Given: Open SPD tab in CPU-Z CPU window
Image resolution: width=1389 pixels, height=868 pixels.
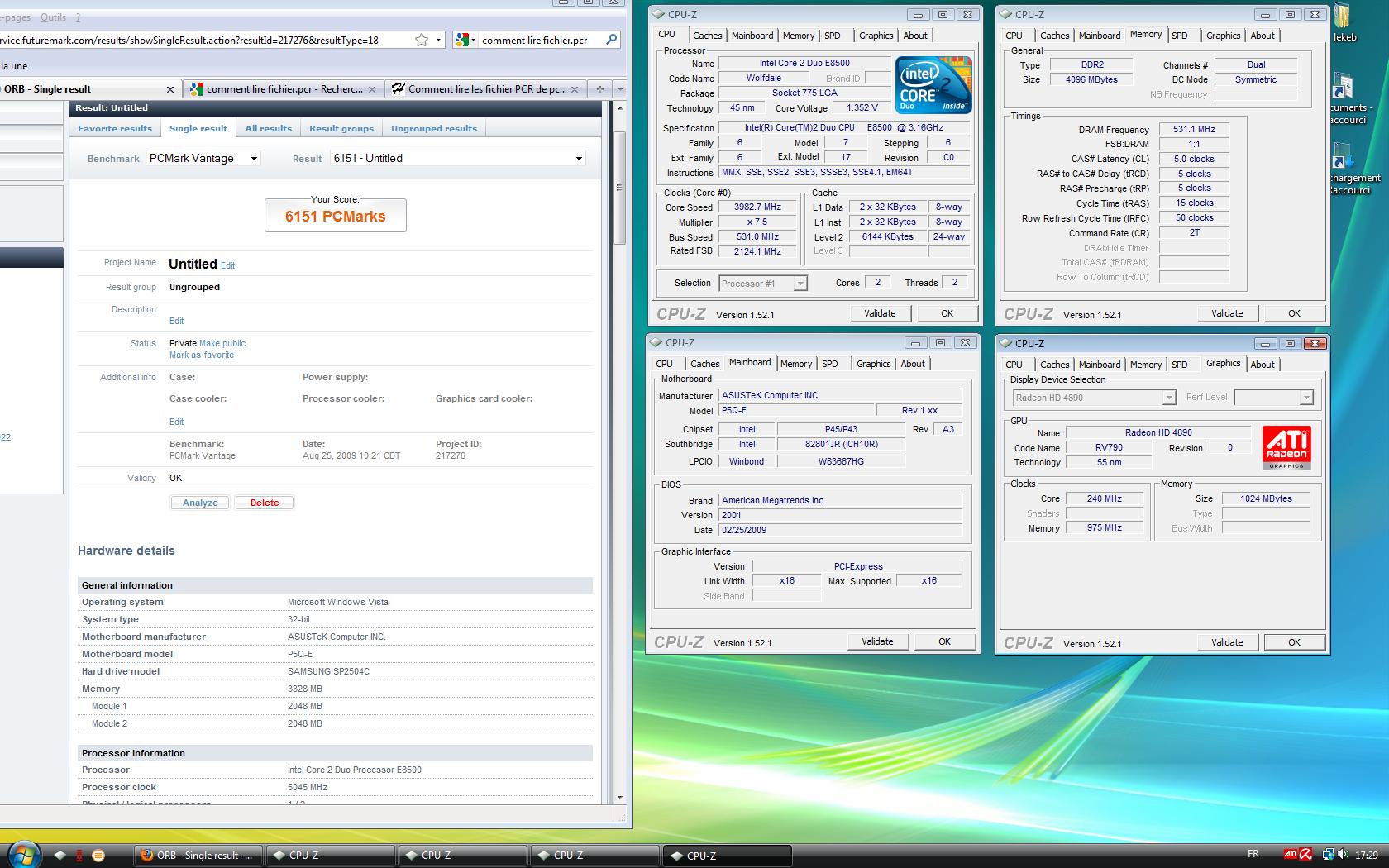Looking at the screenshot, I should (833, 36).
